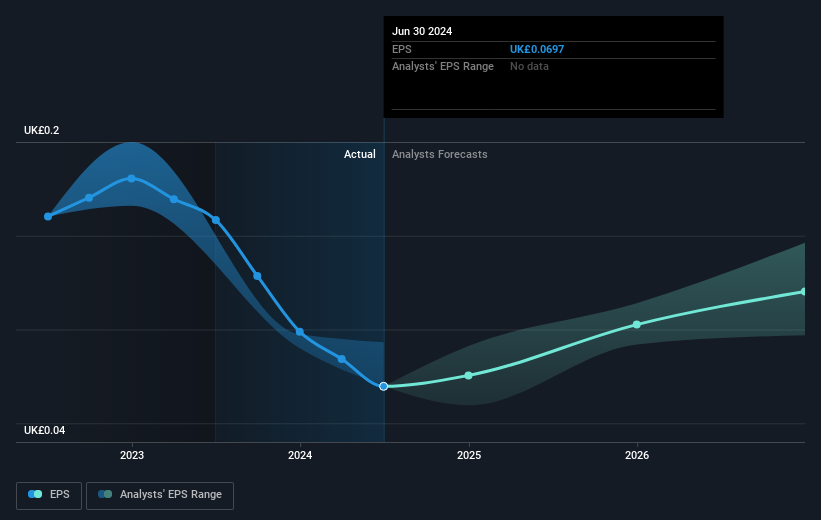Image resolution: width=821 pixels, height=520 pixels.
Task: Click the Analysts' EPS Range legend swatch
Action: click(105, 494)
